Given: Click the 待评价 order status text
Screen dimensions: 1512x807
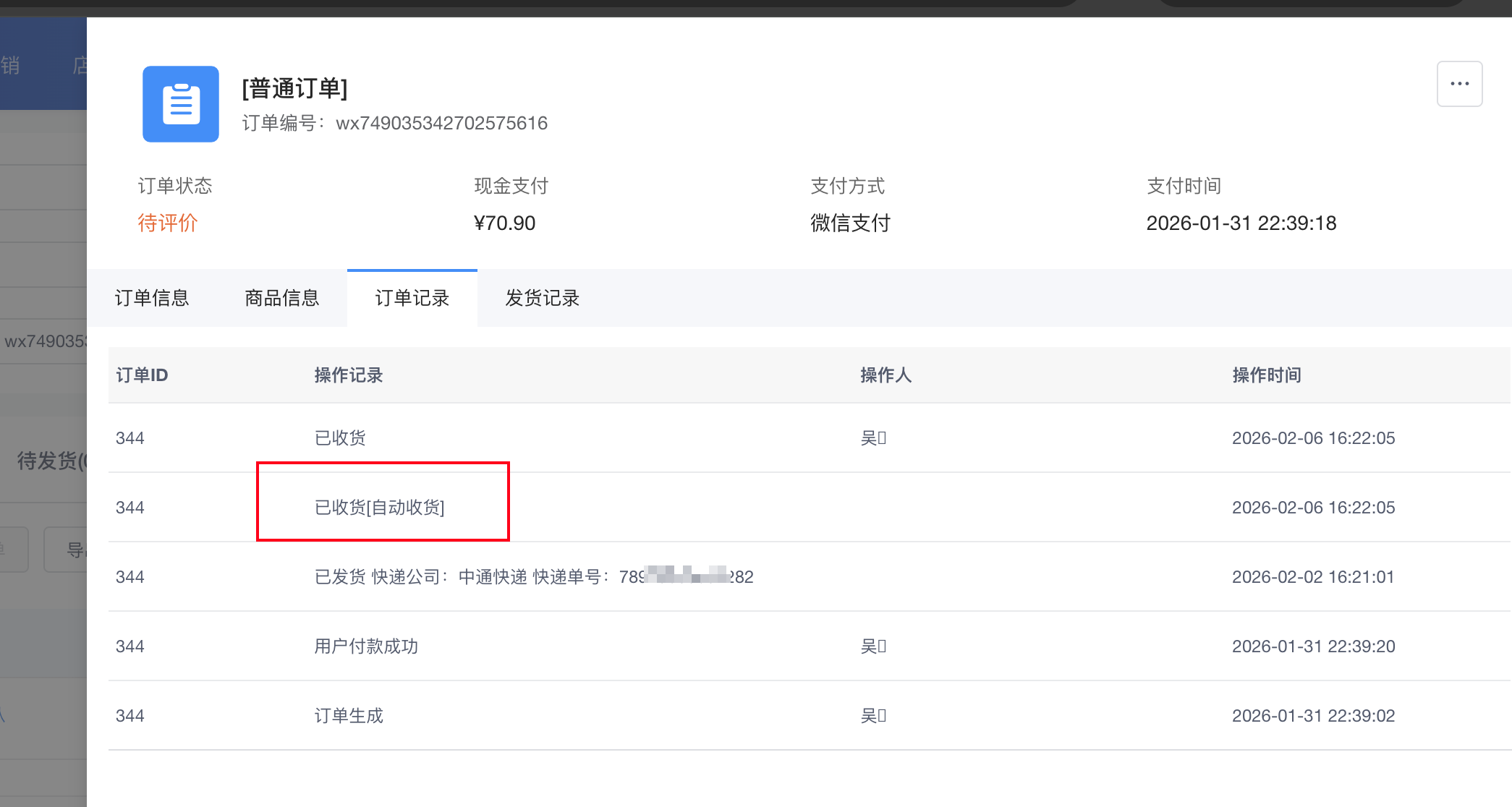Looking at the screenshot, I should pos(168,223).
